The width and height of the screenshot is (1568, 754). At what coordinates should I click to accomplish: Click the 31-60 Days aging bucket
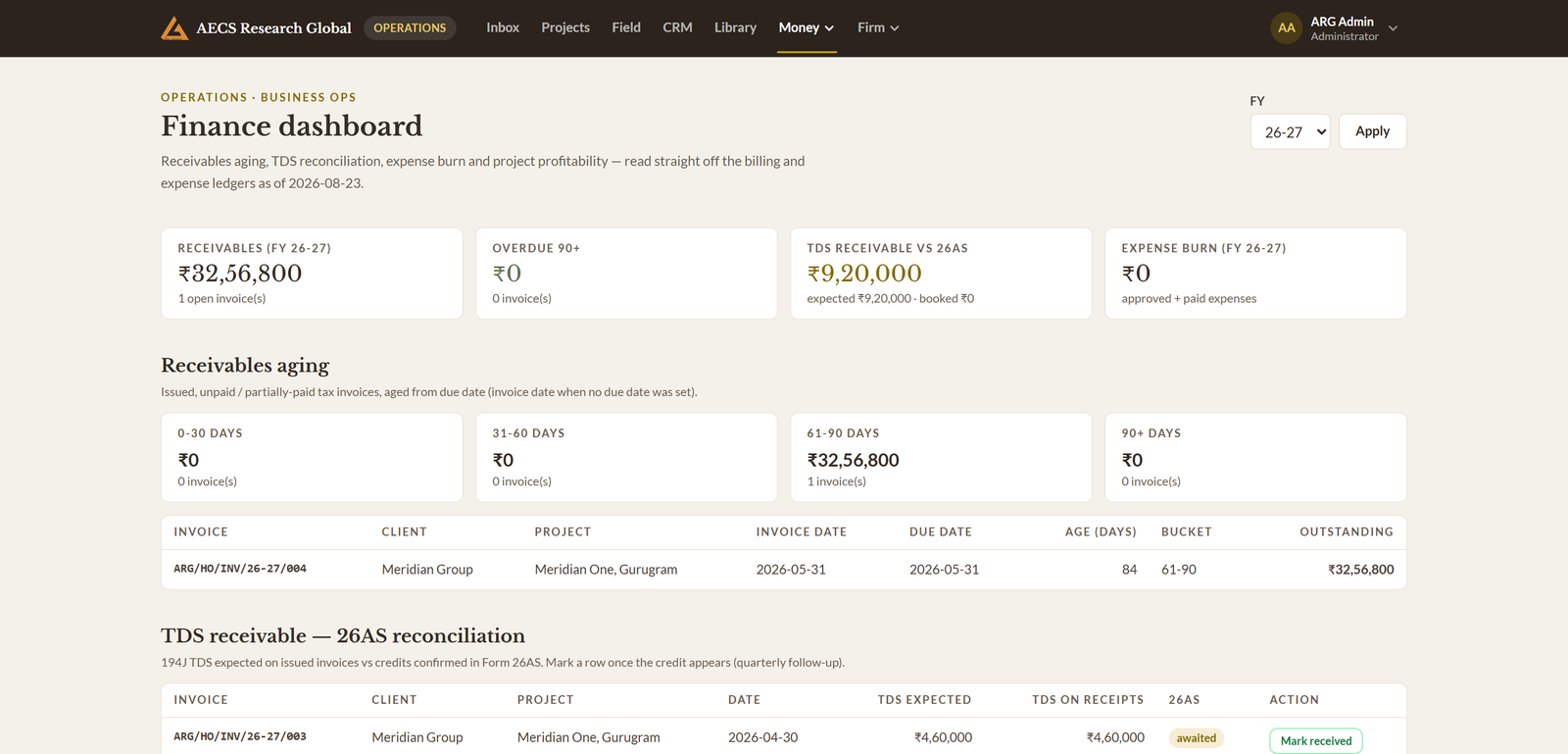(626, 458)
